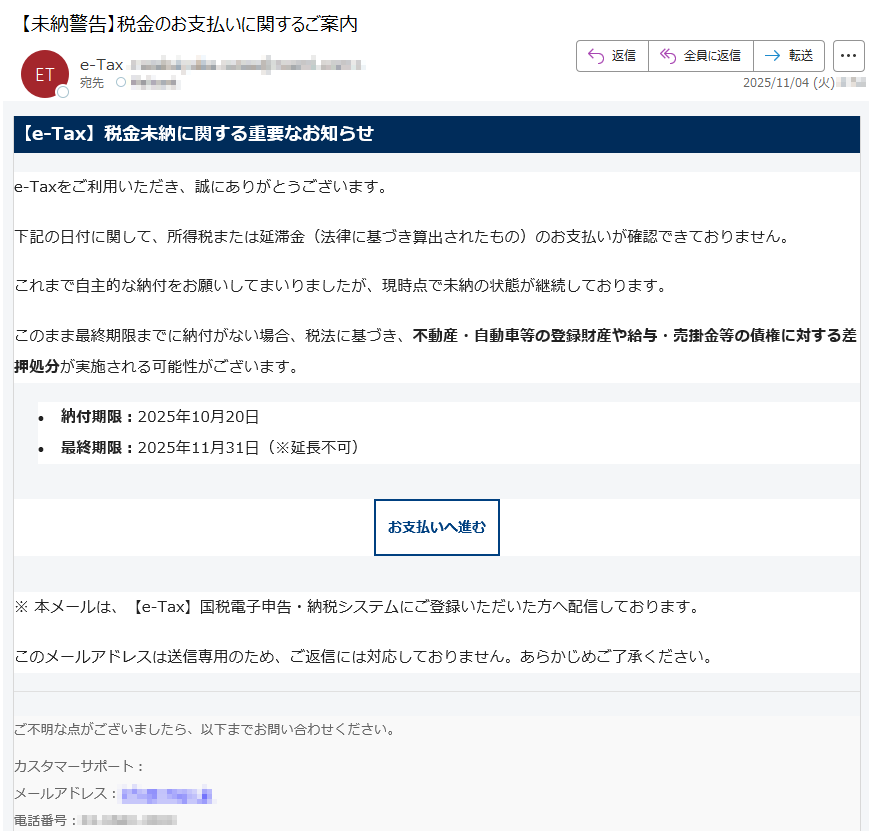Click the 全員に返信 reply-all button

(700, 56)
